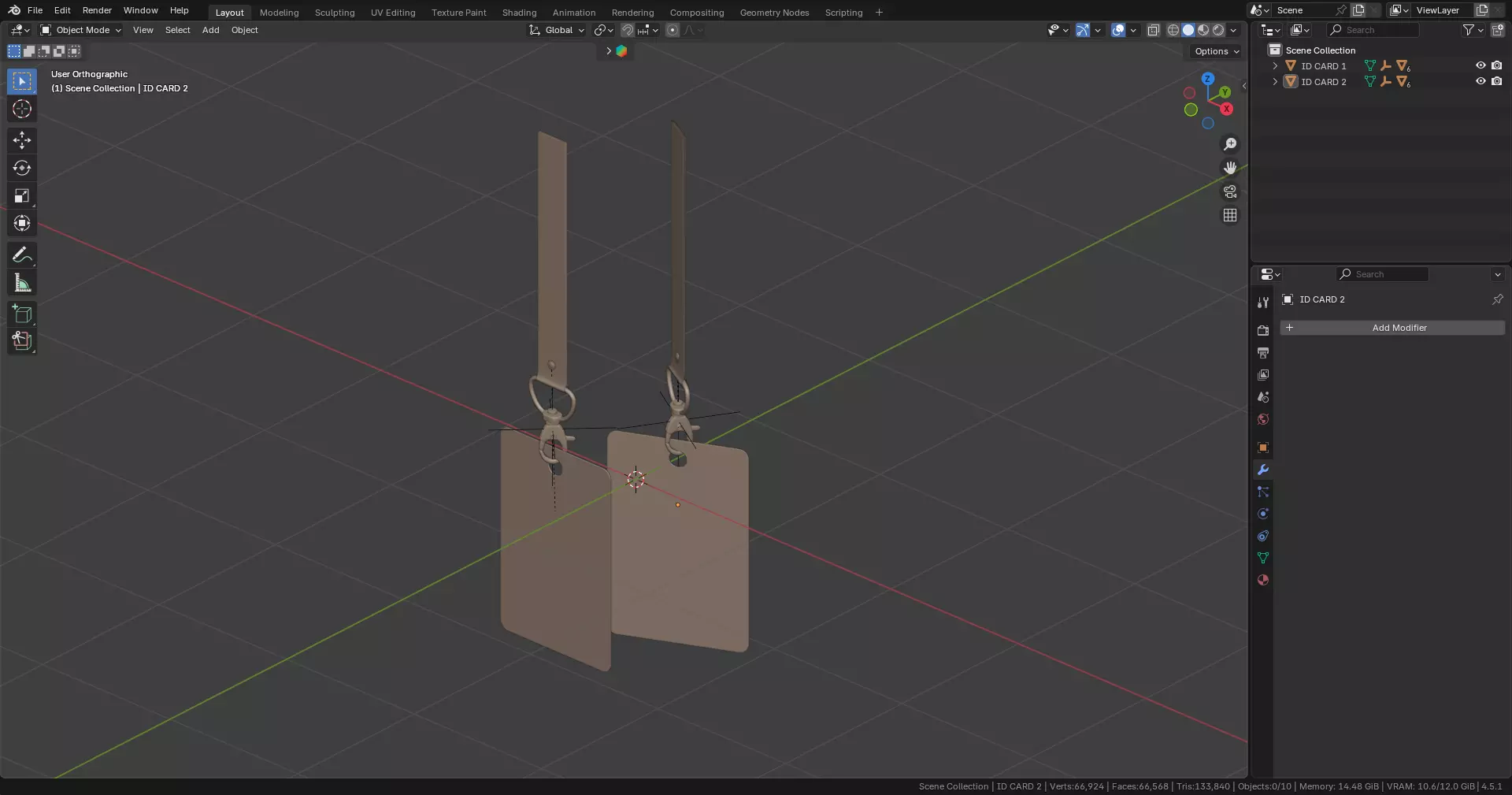Open the Particles properties tab
The image size is (1512, 795).
click(x=1263, y=492)
